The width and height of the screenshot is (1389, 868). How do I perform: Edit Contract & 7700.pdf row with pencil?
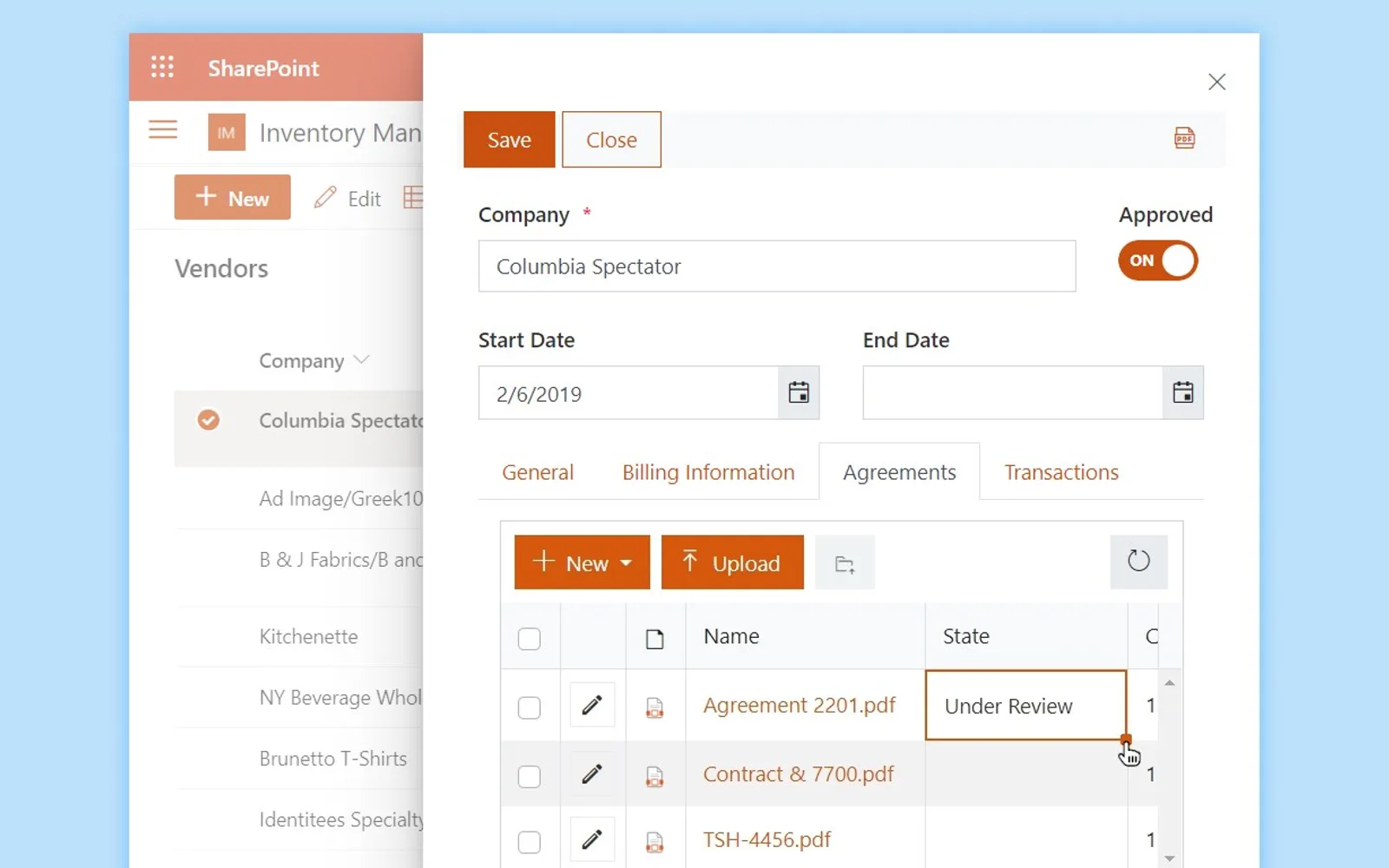pyautogui.click(x=592, y=773)
